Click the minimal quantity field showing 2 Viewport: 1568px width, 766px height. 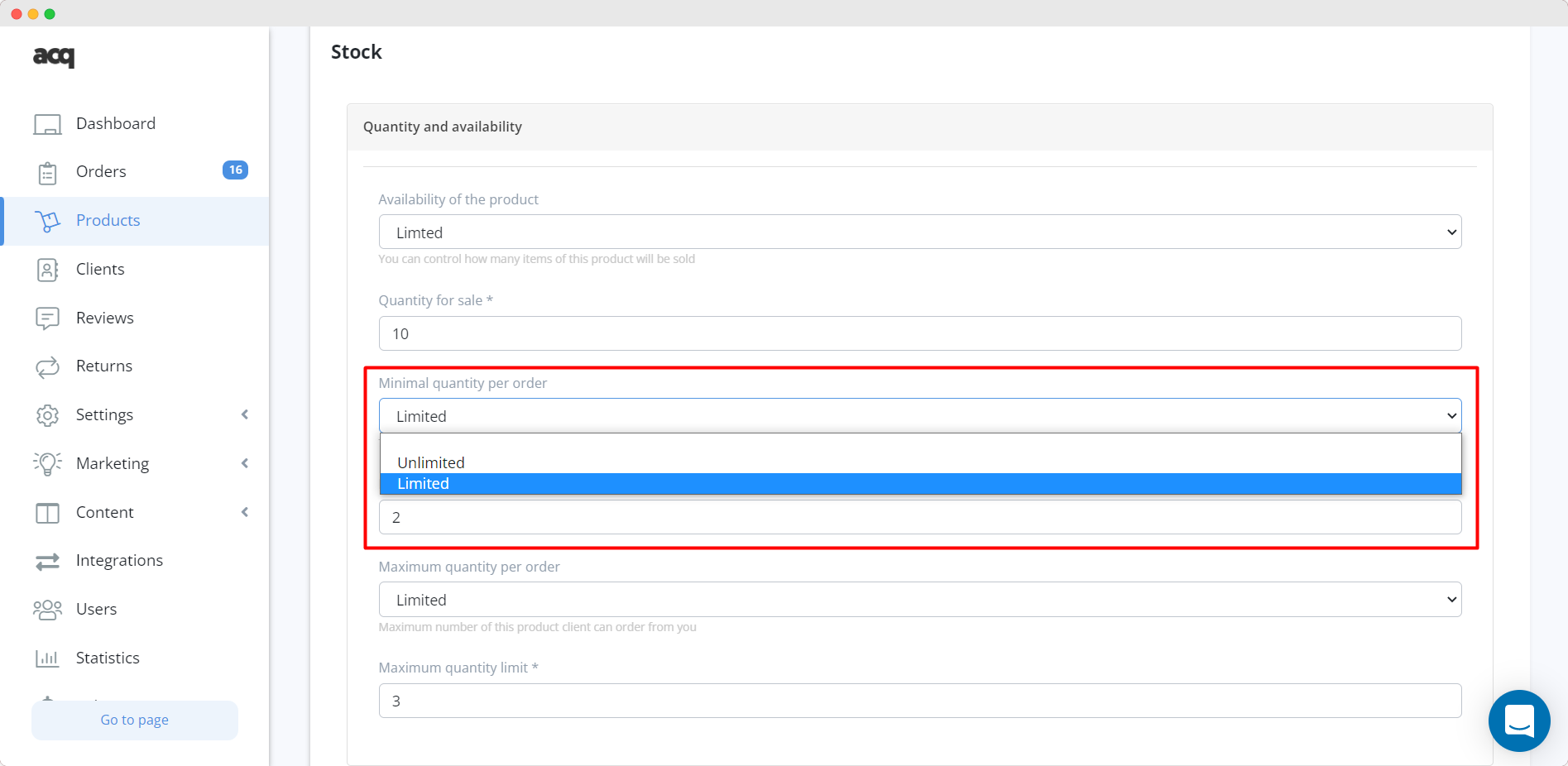pos(920,517)
